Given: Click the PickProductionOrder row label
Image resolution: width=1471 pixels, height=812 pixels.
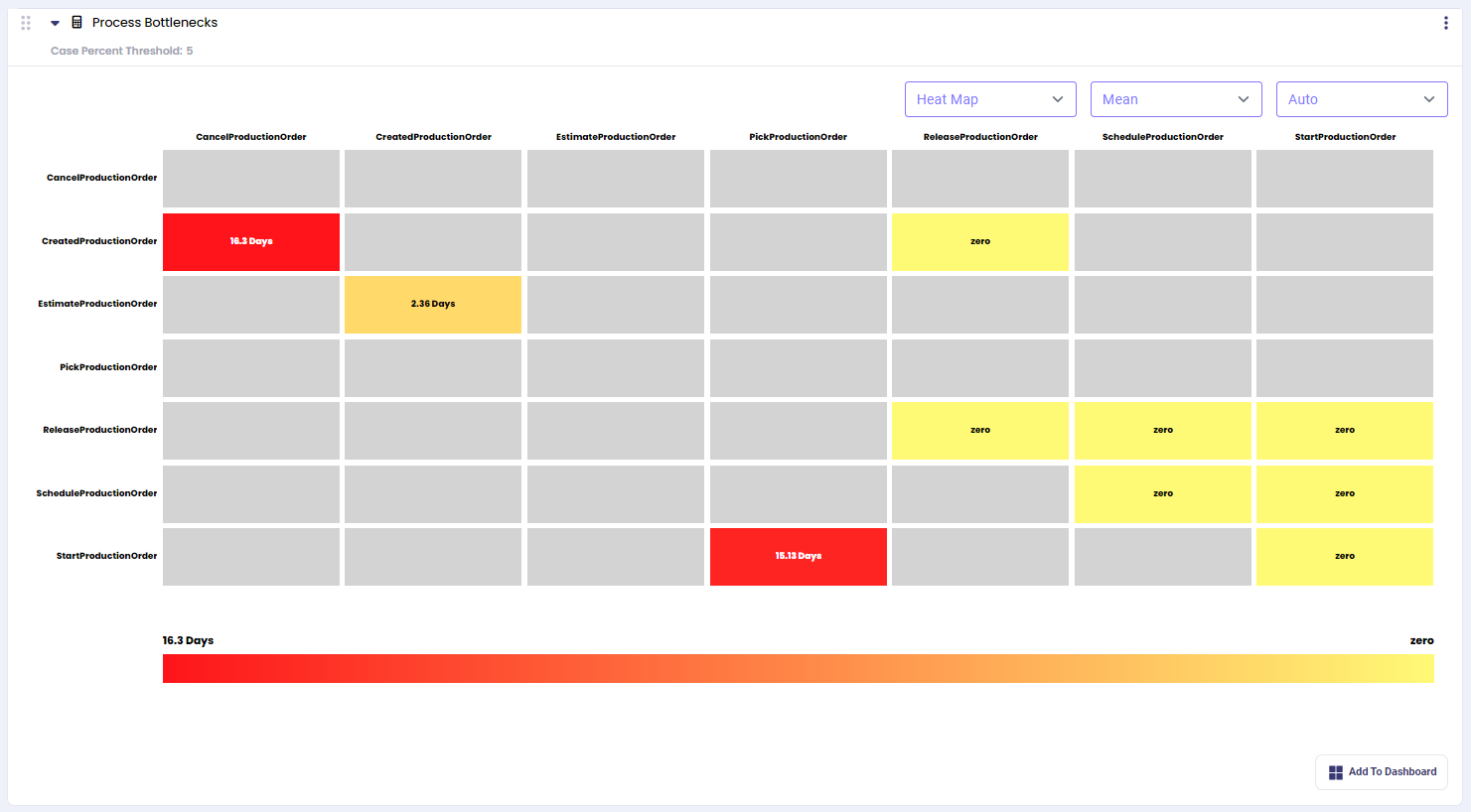Looking at the screenshot, I should click(108, 367).
